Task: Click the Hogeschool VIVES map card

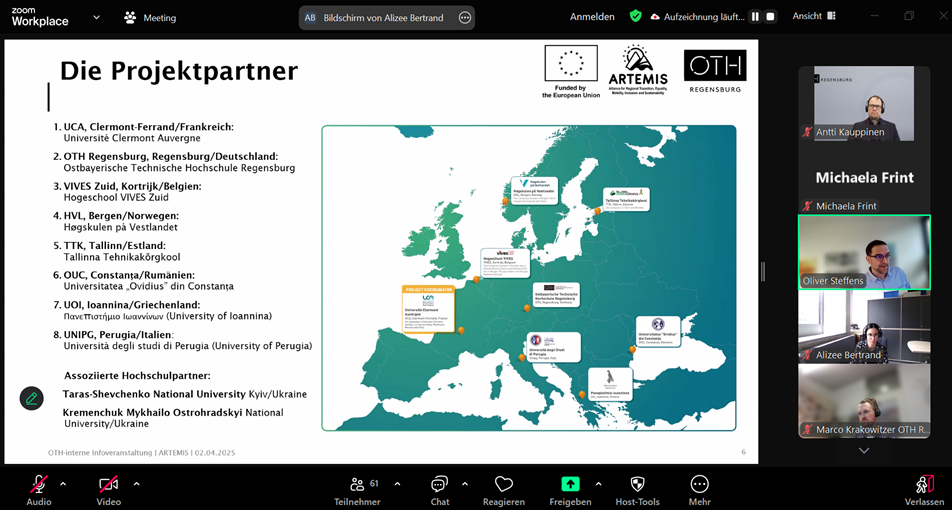Action: (505, 263)
